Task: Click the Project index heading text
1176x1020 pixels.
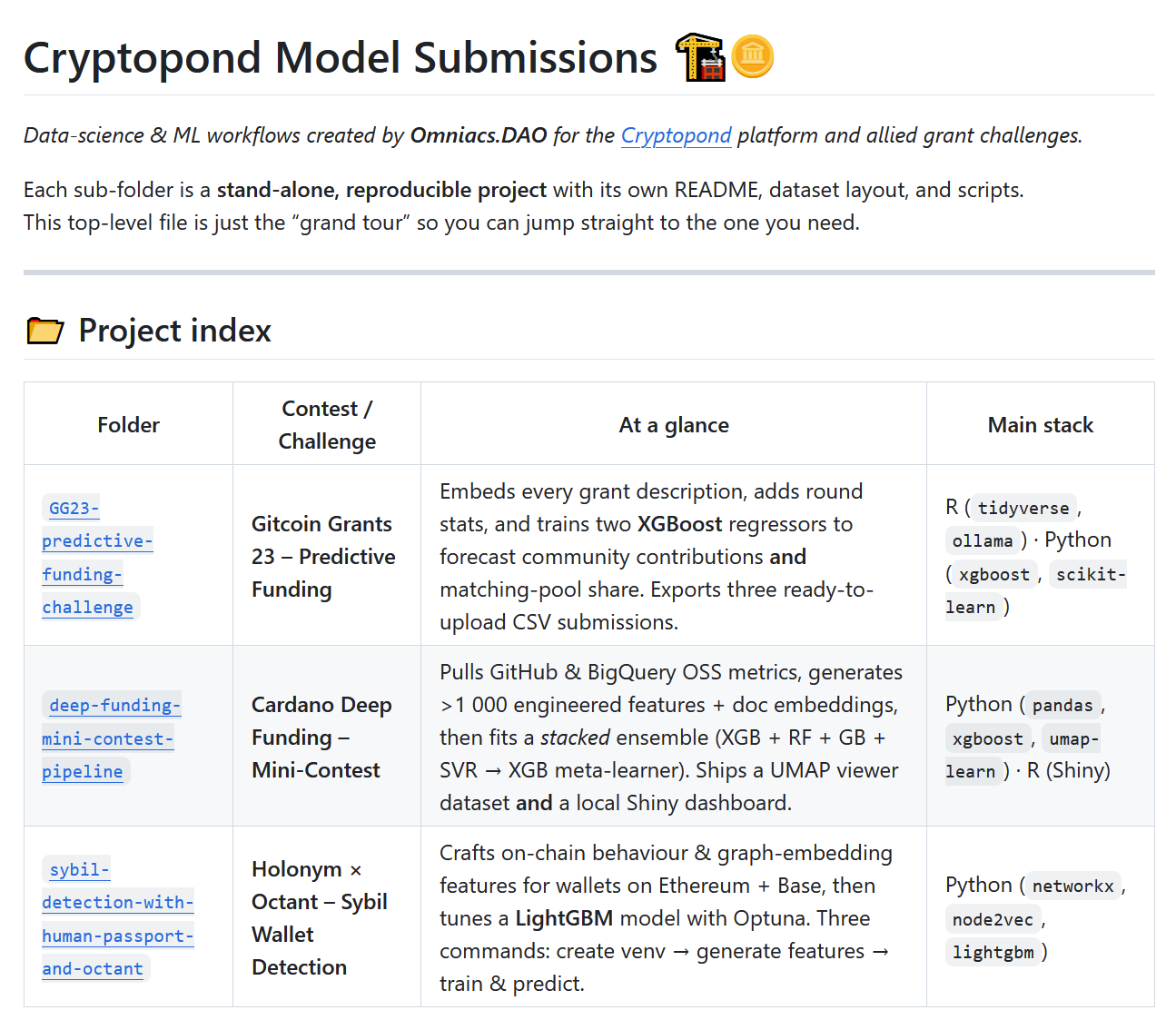Action: [x=174, y=331]
